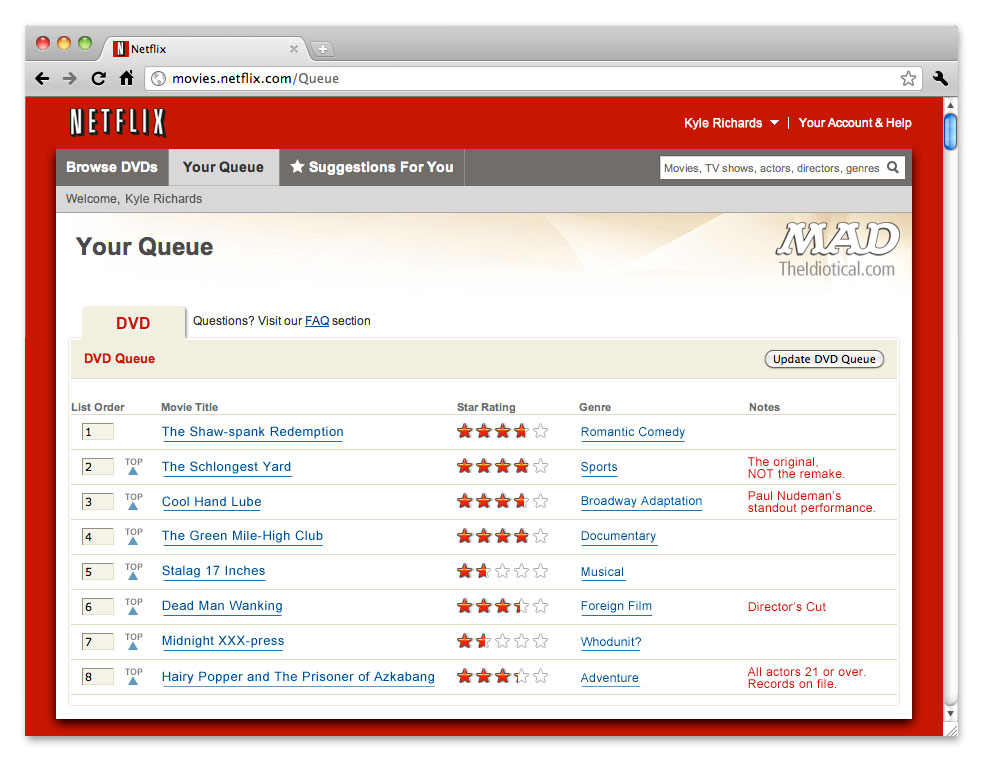Click the Update DVD Queue button

pyautogui.click(x=824, y=359)
